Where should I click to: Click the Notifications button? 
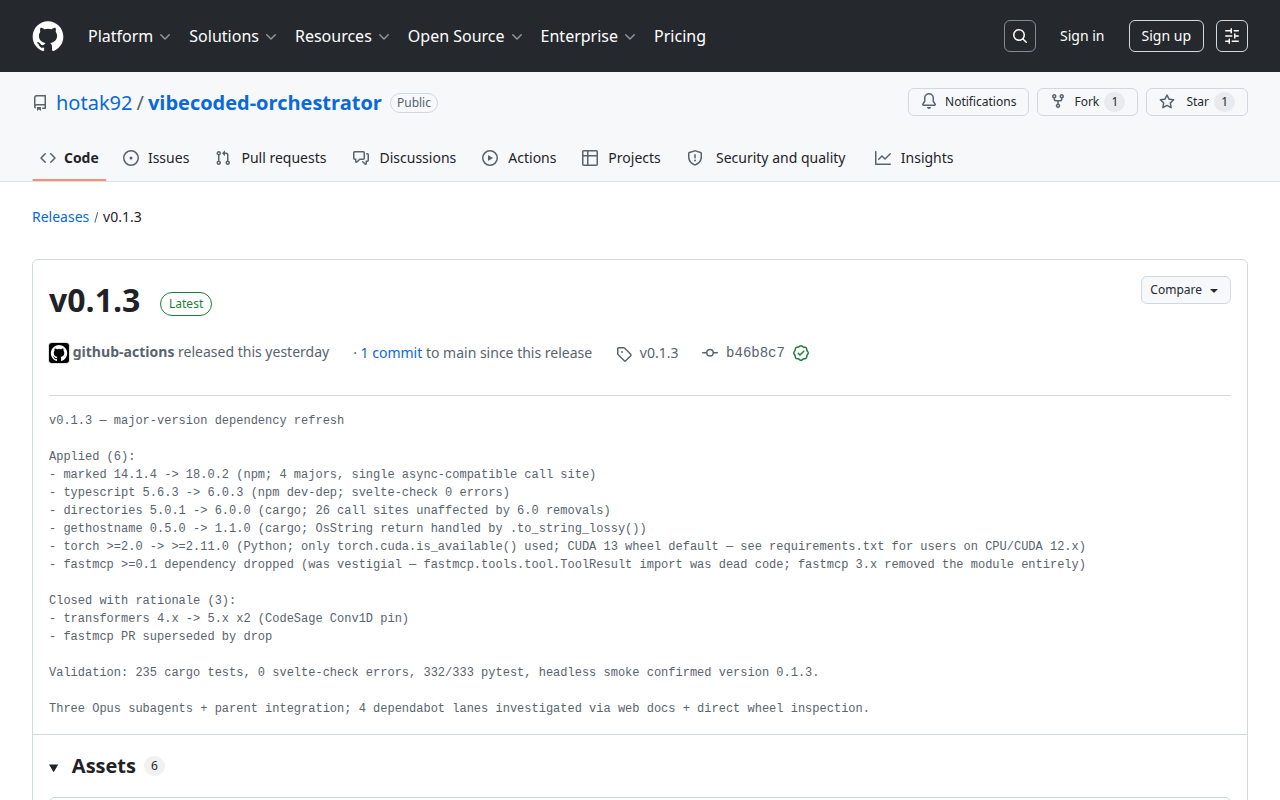tap(968, 102)
